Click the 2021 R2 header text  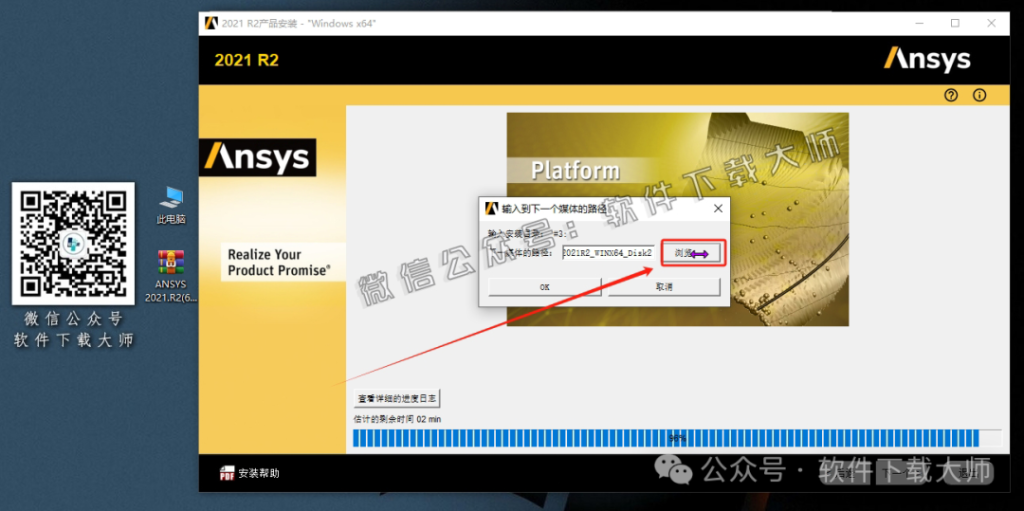[x=247, y=61]
